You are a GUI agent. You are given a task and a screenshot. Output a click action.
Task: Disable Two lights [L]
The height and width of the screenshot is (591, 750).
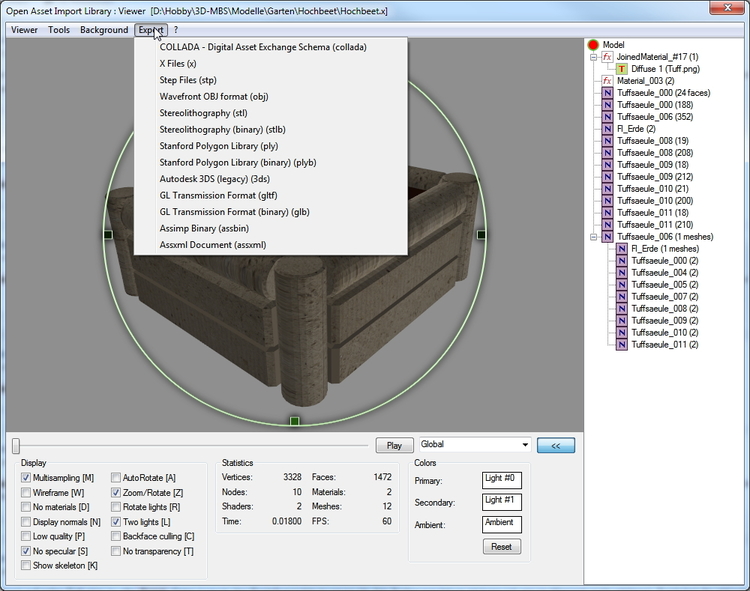tap(116, 522)
